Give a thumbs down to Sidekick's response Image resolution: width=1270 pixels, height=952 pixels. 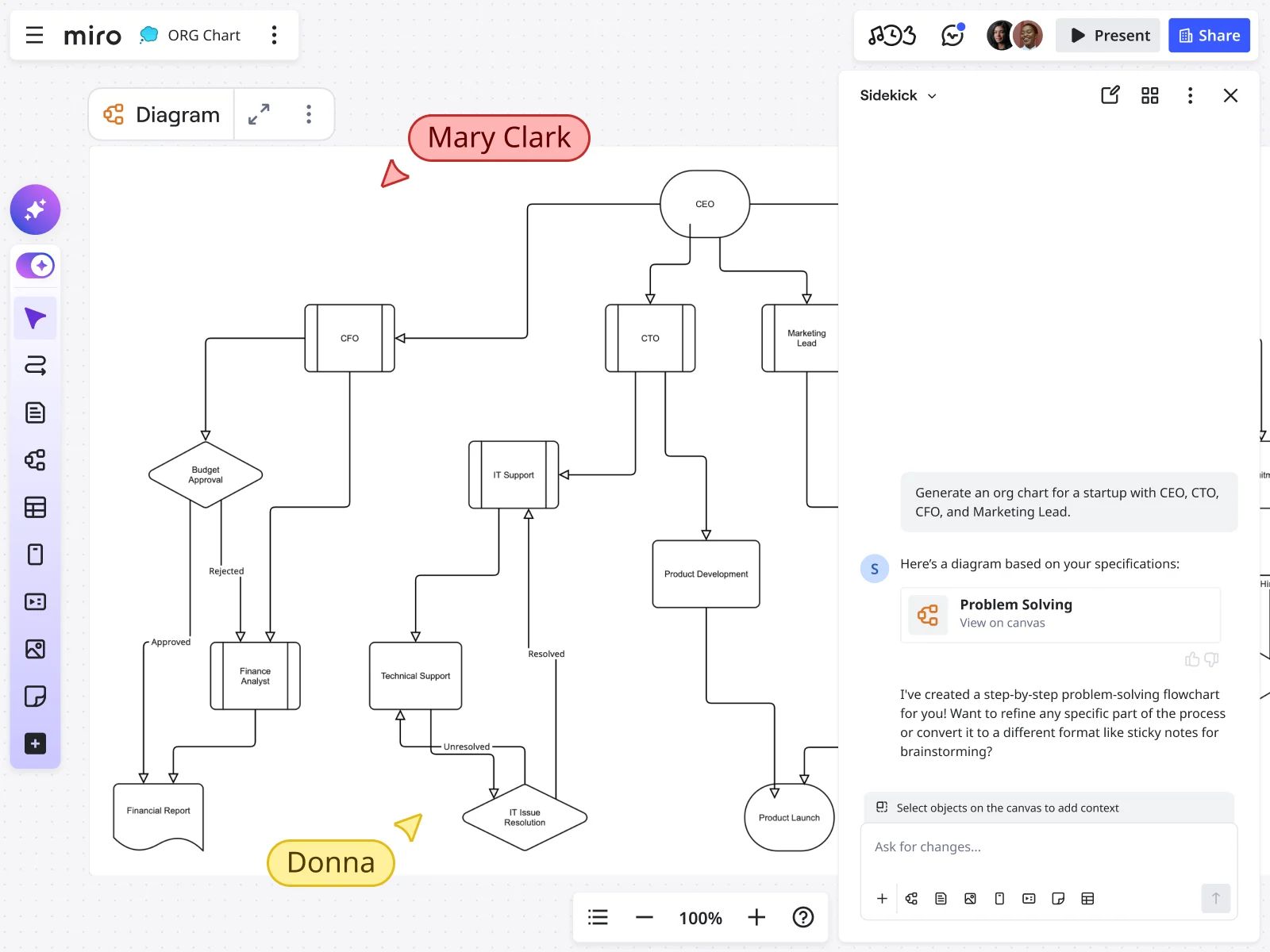tap(1210, 659)
